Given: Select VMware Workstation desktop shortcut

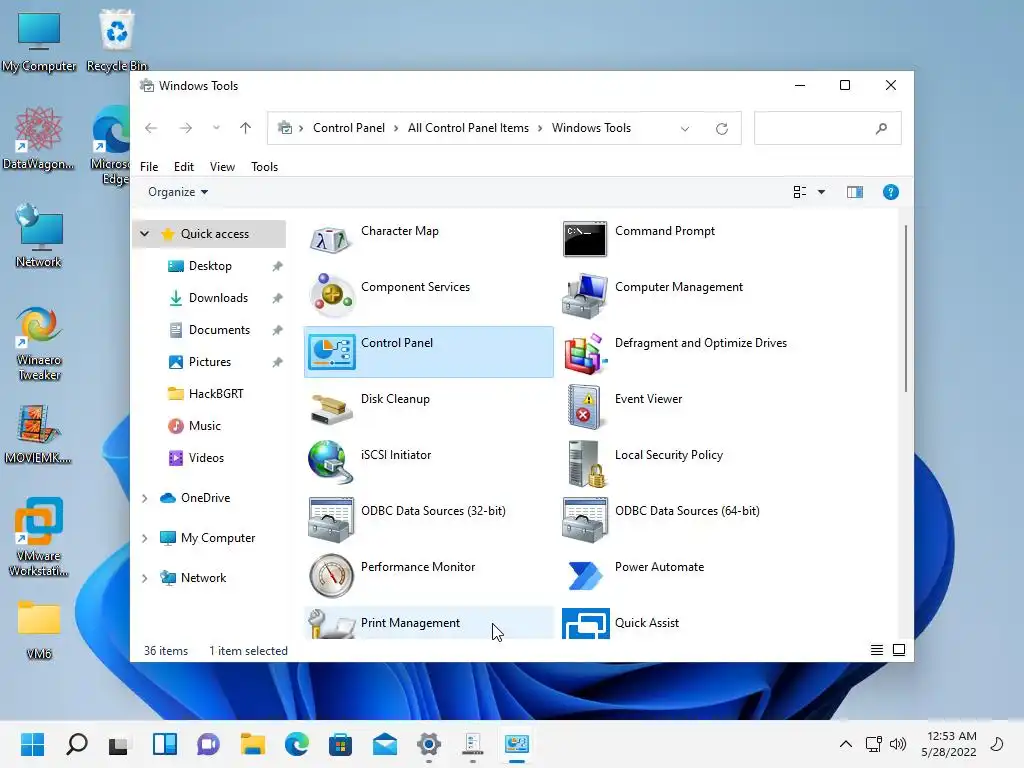Looking at the screenshot, I should coord(39,537).
